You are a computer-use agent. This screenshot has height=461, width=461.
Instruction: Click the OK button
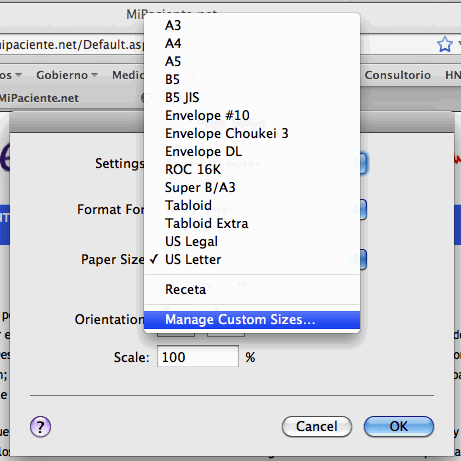(399, 426)
